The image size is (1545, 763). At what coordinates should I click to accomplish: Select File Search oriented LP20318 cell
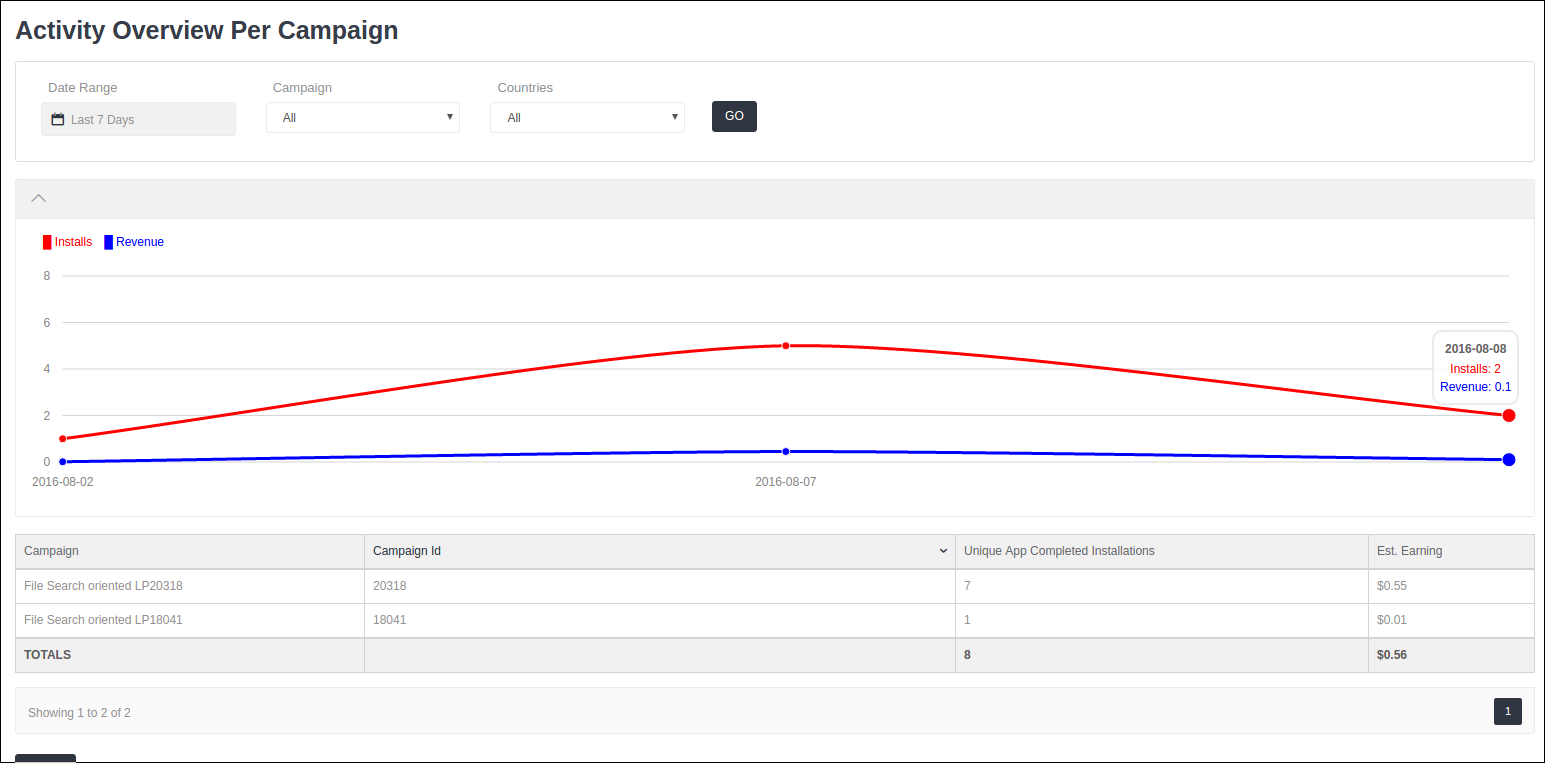coord(190,586)
